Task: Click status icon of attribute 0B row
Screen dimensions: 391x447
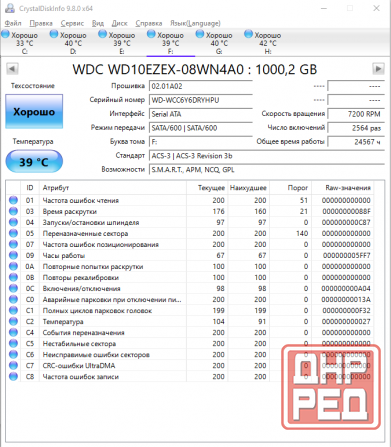Action: point(13,277)
